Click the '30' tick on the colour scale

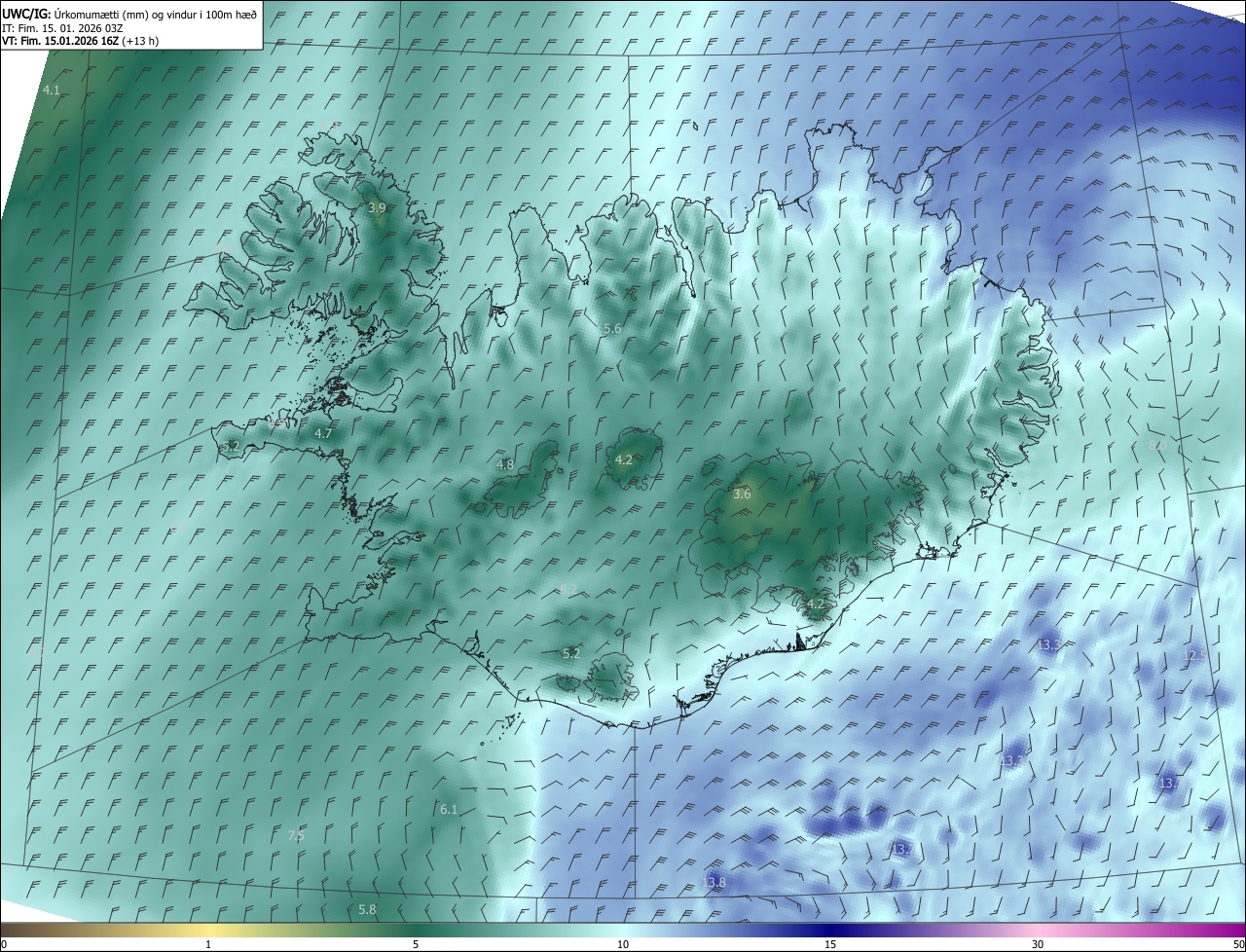[1038, 944]
